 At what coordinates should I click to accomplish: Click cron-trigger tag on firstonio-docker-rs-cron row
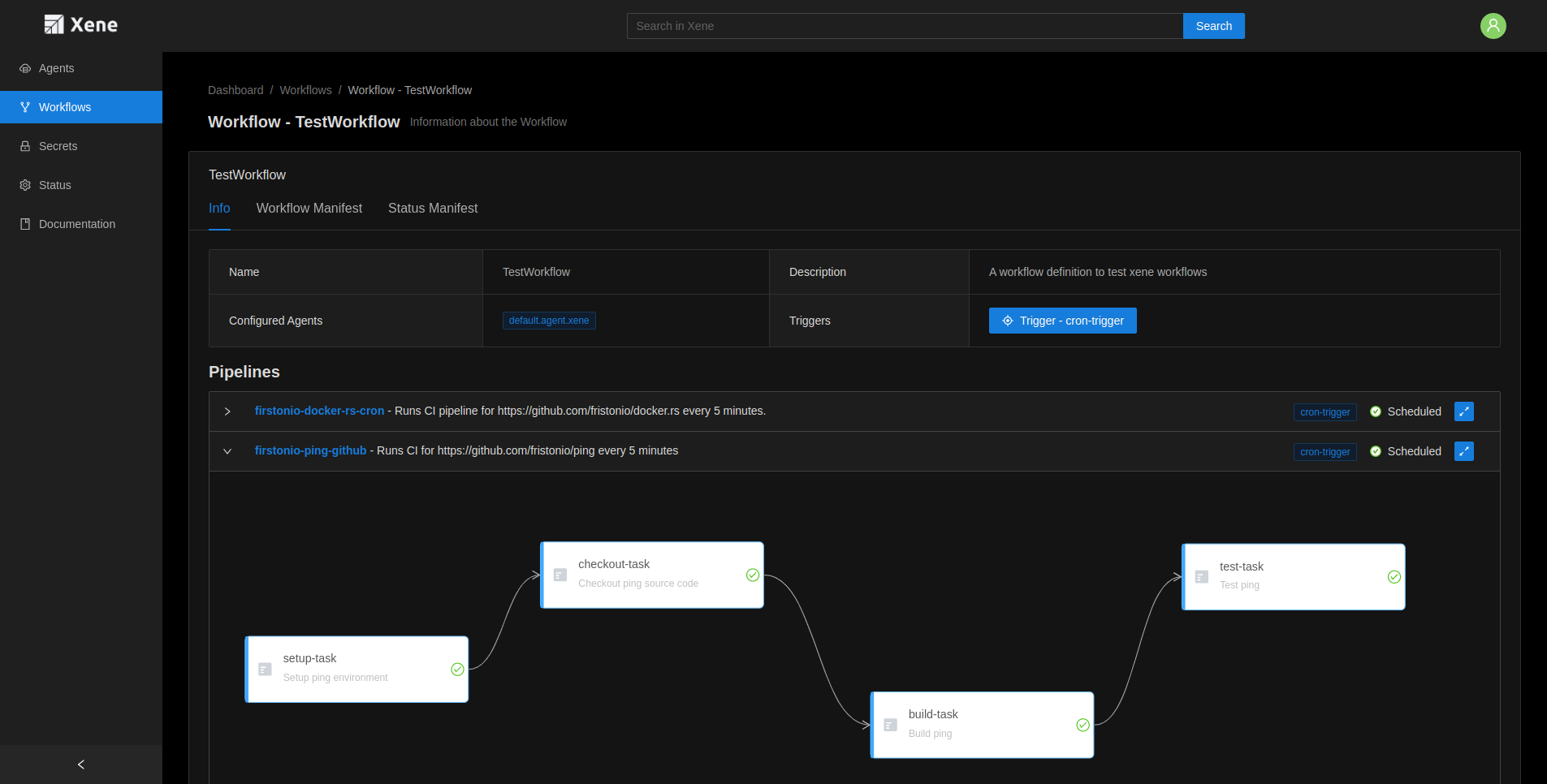pos(1324,412)
